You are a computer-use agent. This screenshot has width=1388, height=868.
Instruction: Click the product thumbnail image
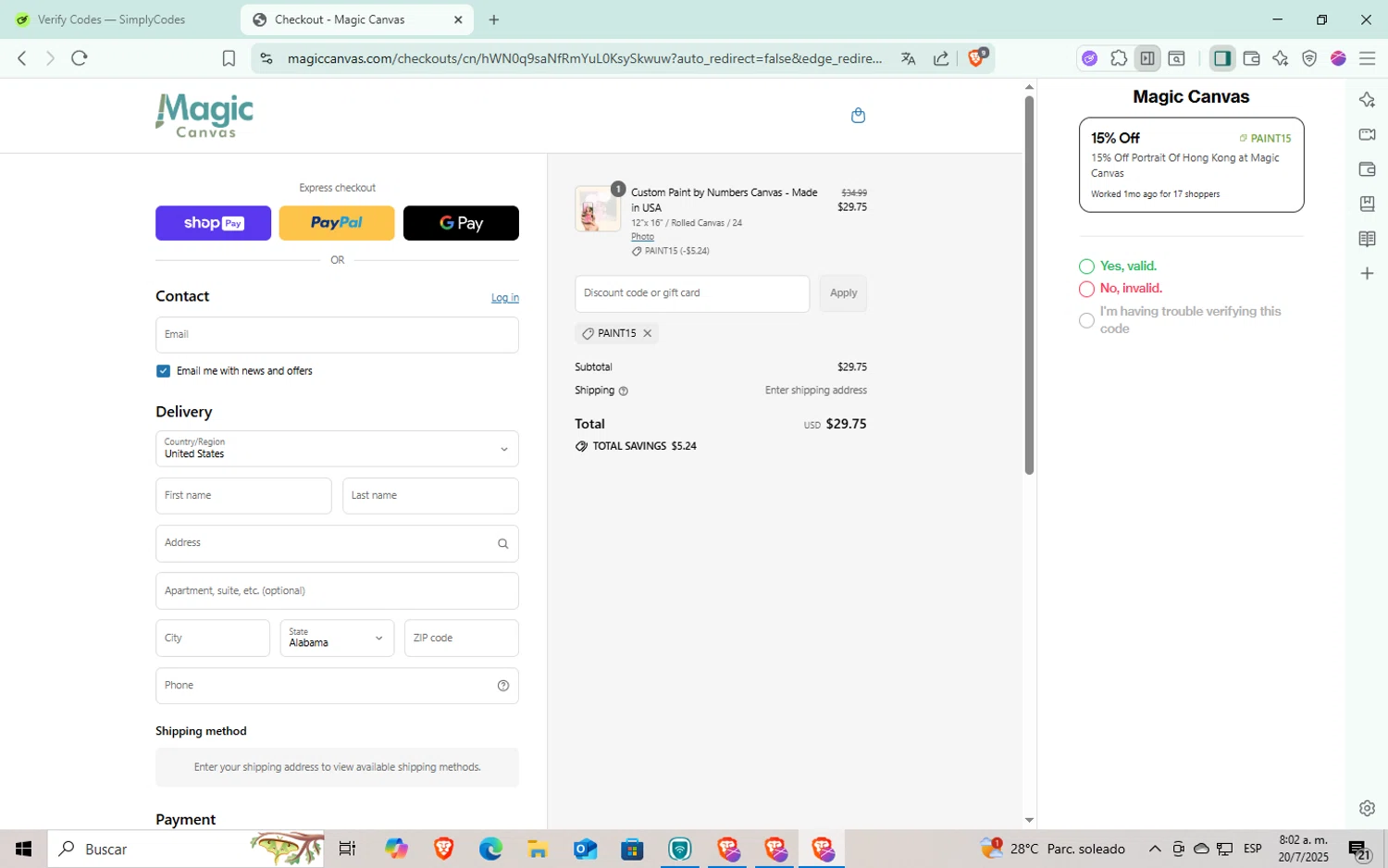tap(598, 208)
